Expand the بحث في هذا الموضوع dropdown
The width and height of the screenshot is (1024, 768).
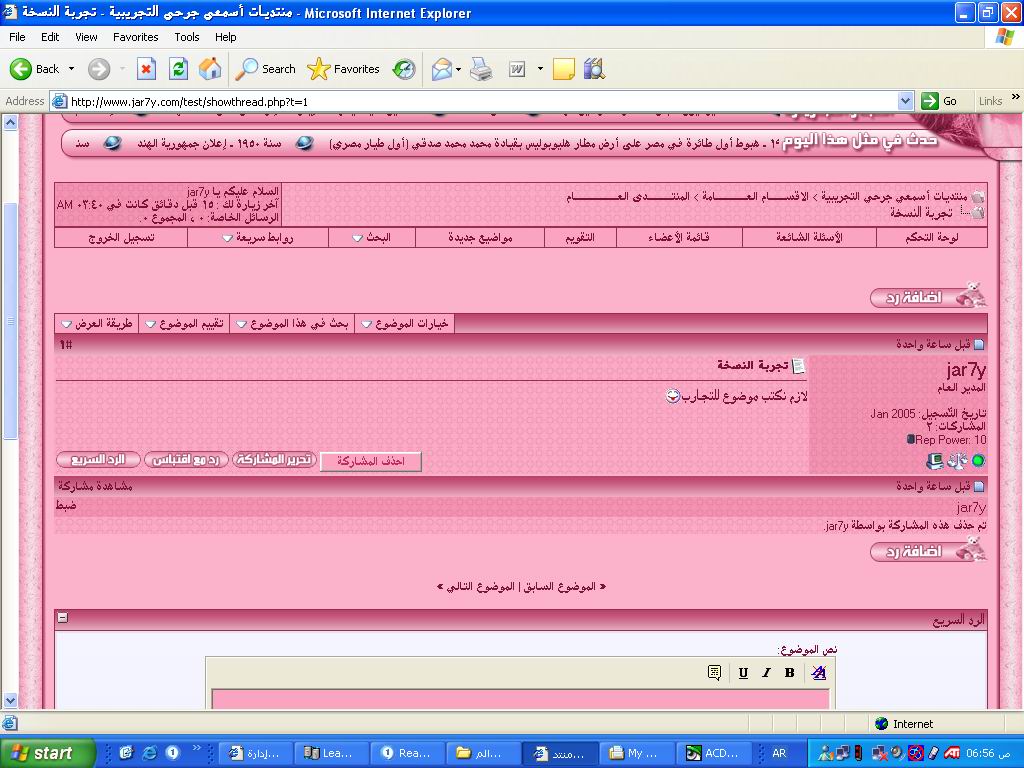click(242, 324)
